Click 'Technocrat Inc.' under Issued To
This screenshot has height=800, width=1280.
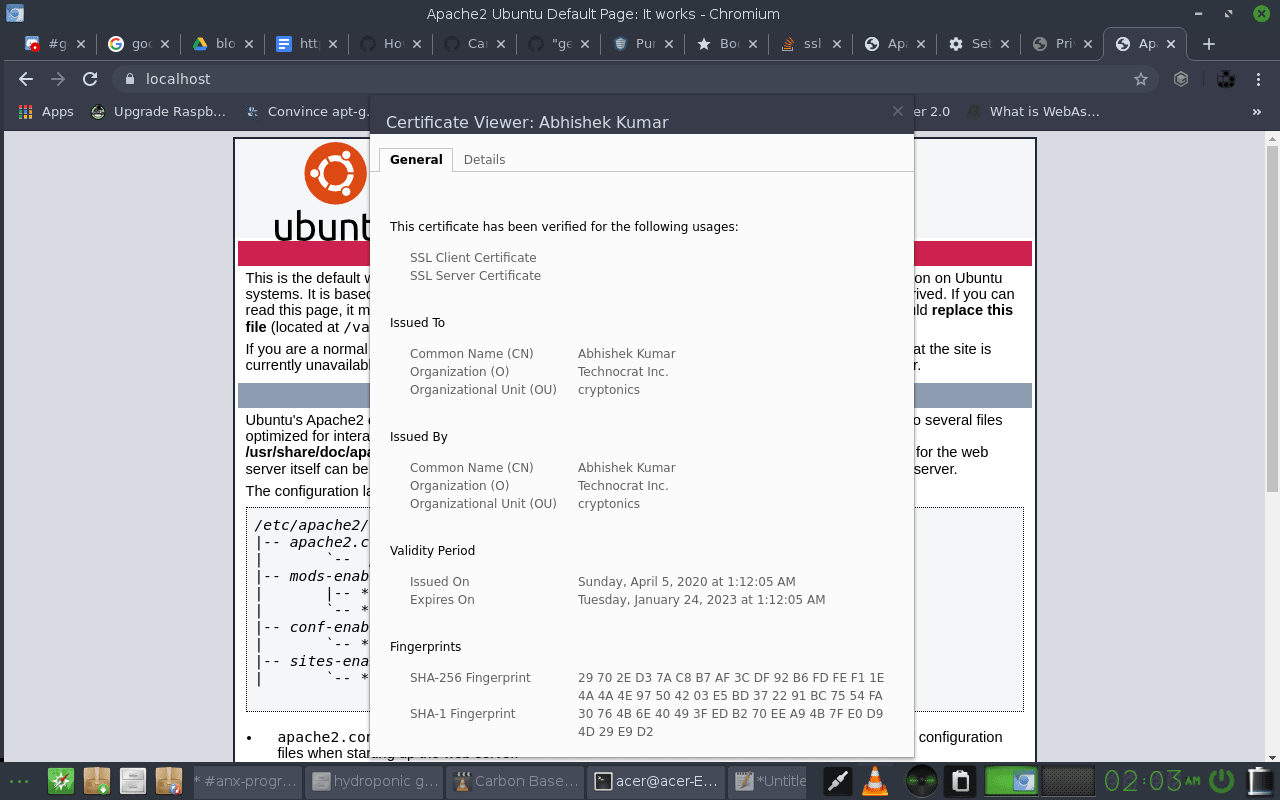[623, 372]
